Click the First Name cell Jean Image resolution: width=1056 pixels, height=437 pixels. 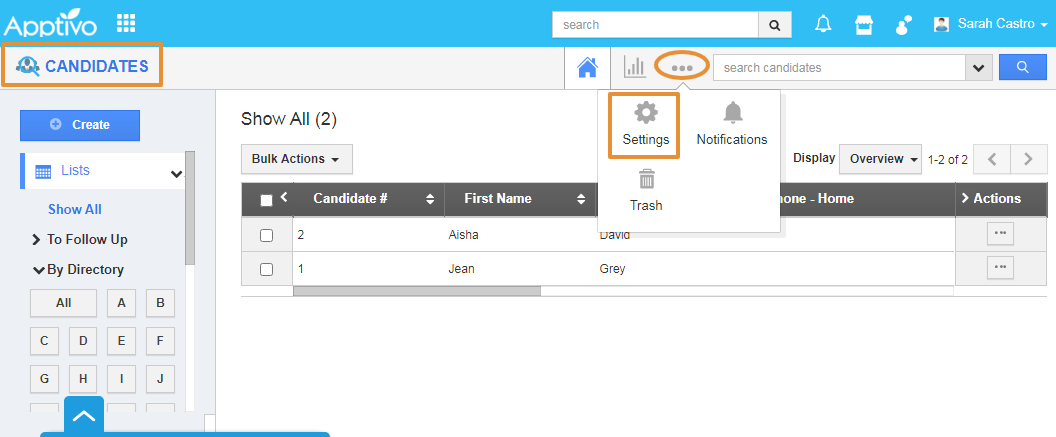[x=461, y=269]
